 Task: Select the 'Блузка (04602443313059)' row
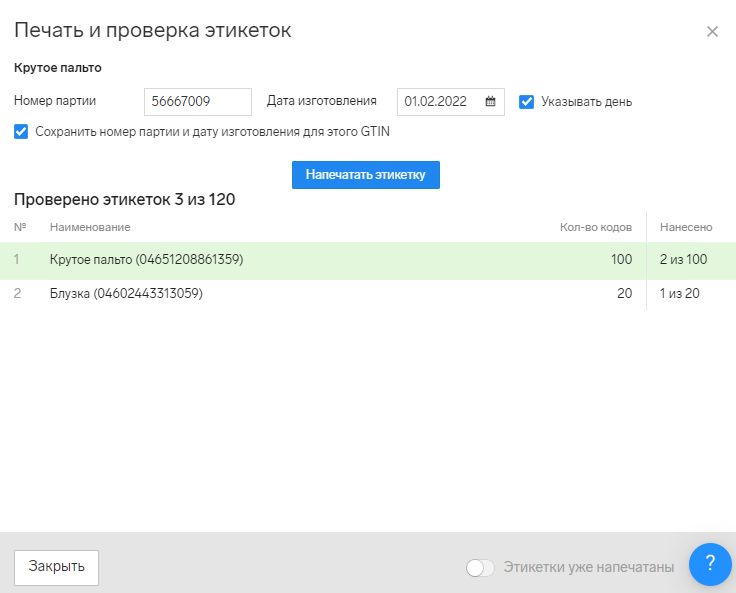368,294
